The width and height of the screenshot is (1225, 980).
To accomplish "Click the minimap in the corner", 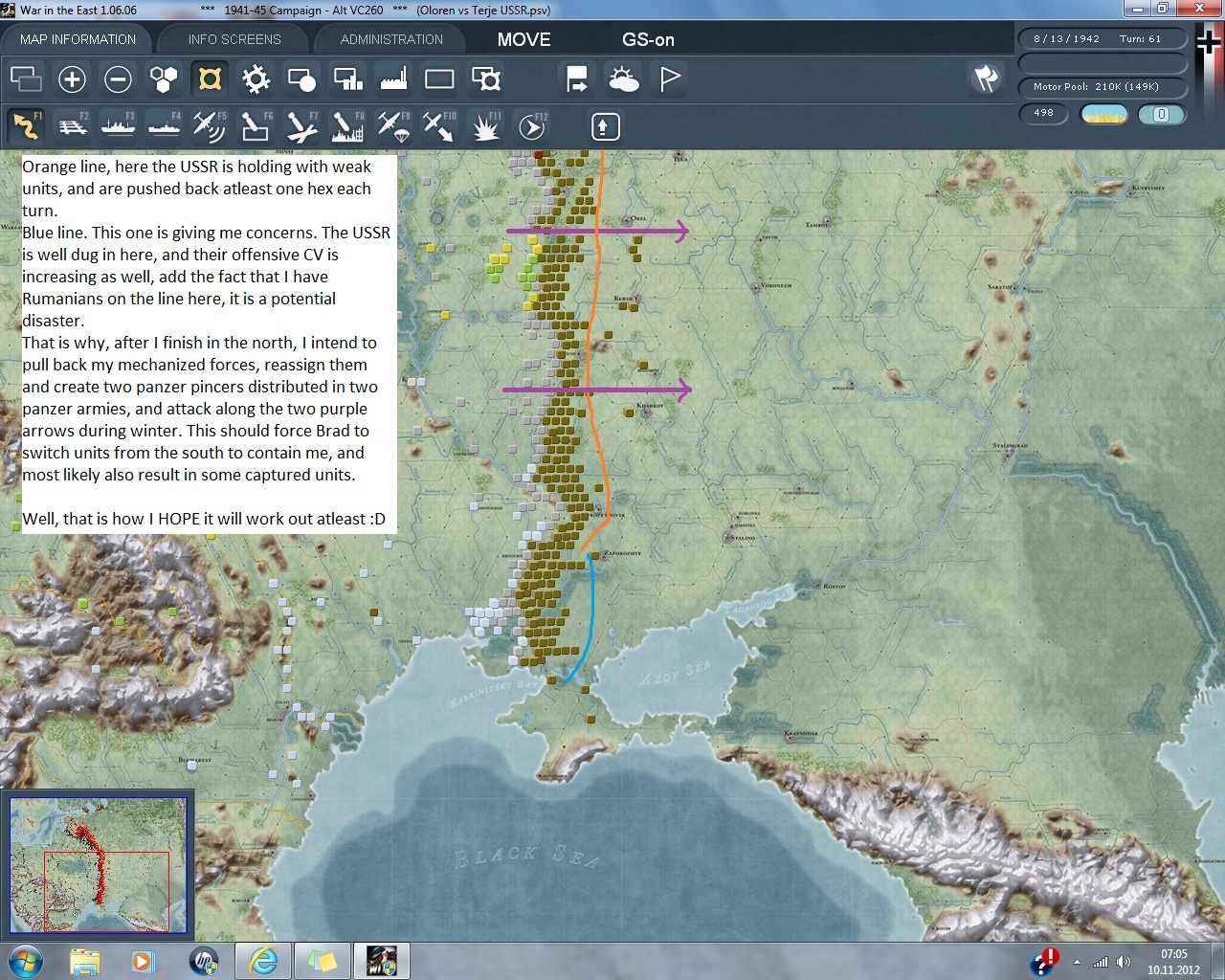I will pyautogui.click(x=99, y=865).
